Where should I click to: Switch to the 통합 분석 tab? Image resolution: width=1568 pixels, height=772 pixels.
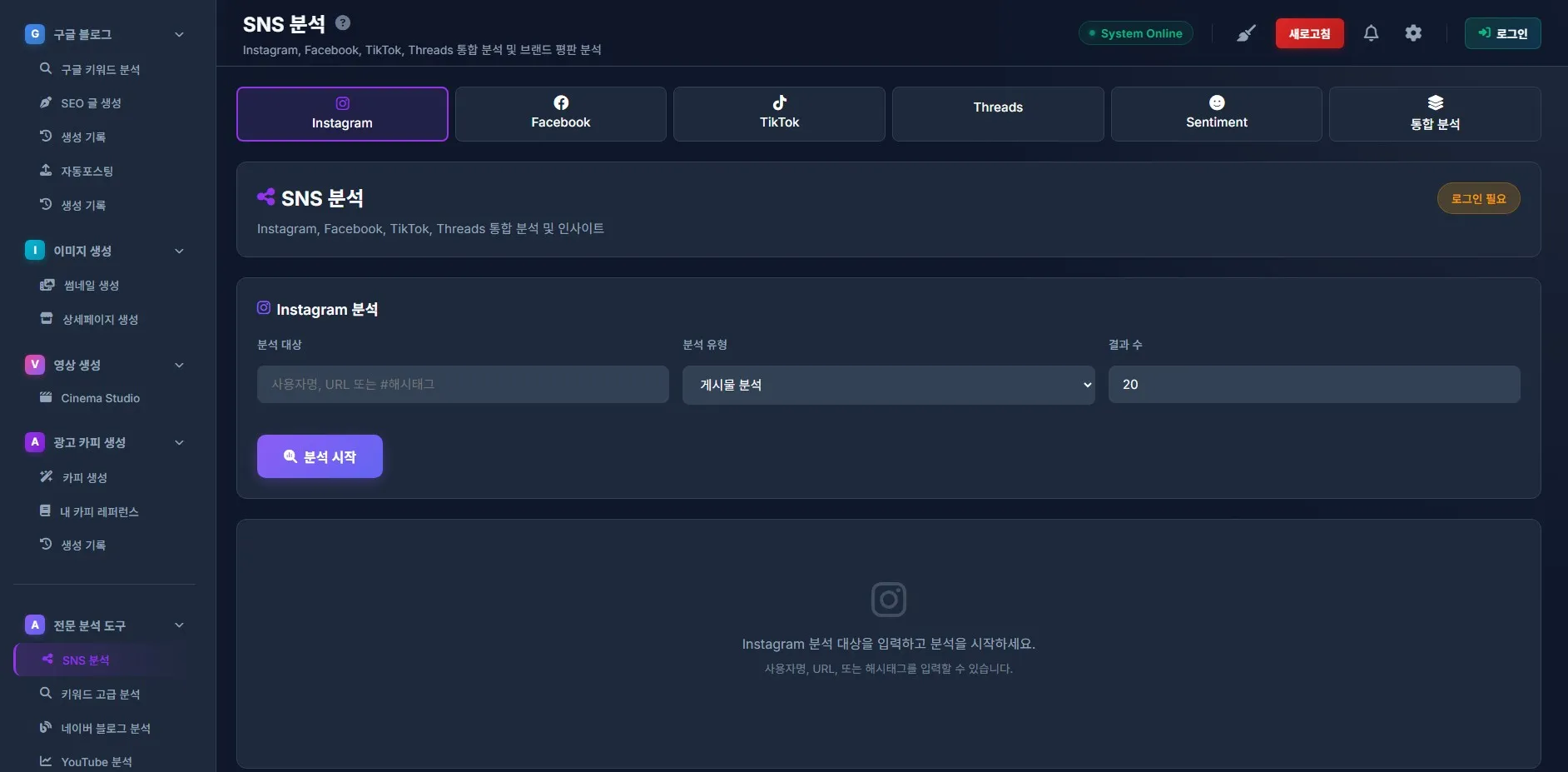click(1435, 114)
